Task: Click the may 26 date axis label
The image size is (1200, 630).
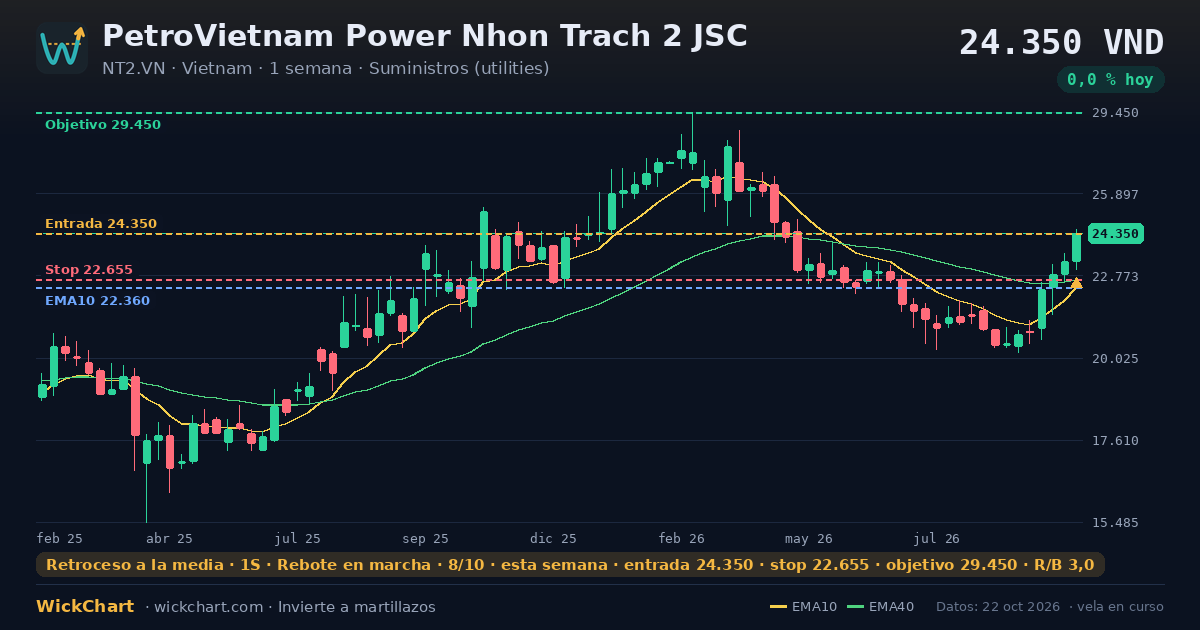Action: click(x=810, y=538)
